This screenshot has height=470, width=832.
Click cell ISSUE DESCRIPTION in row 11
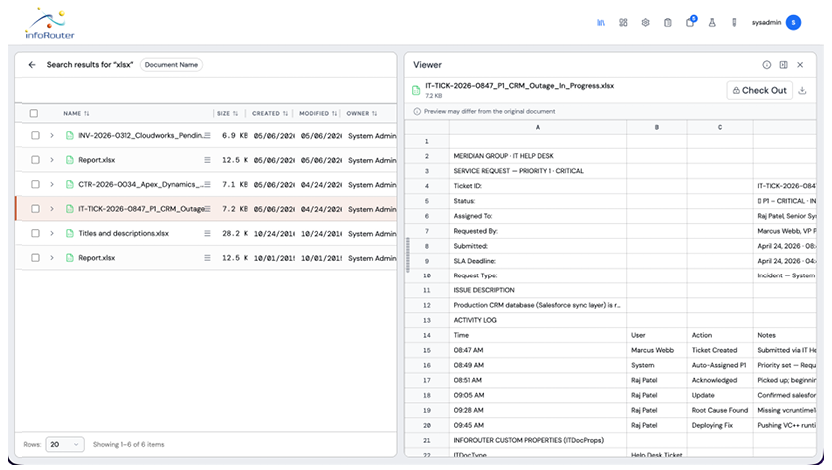pos(538,290)
